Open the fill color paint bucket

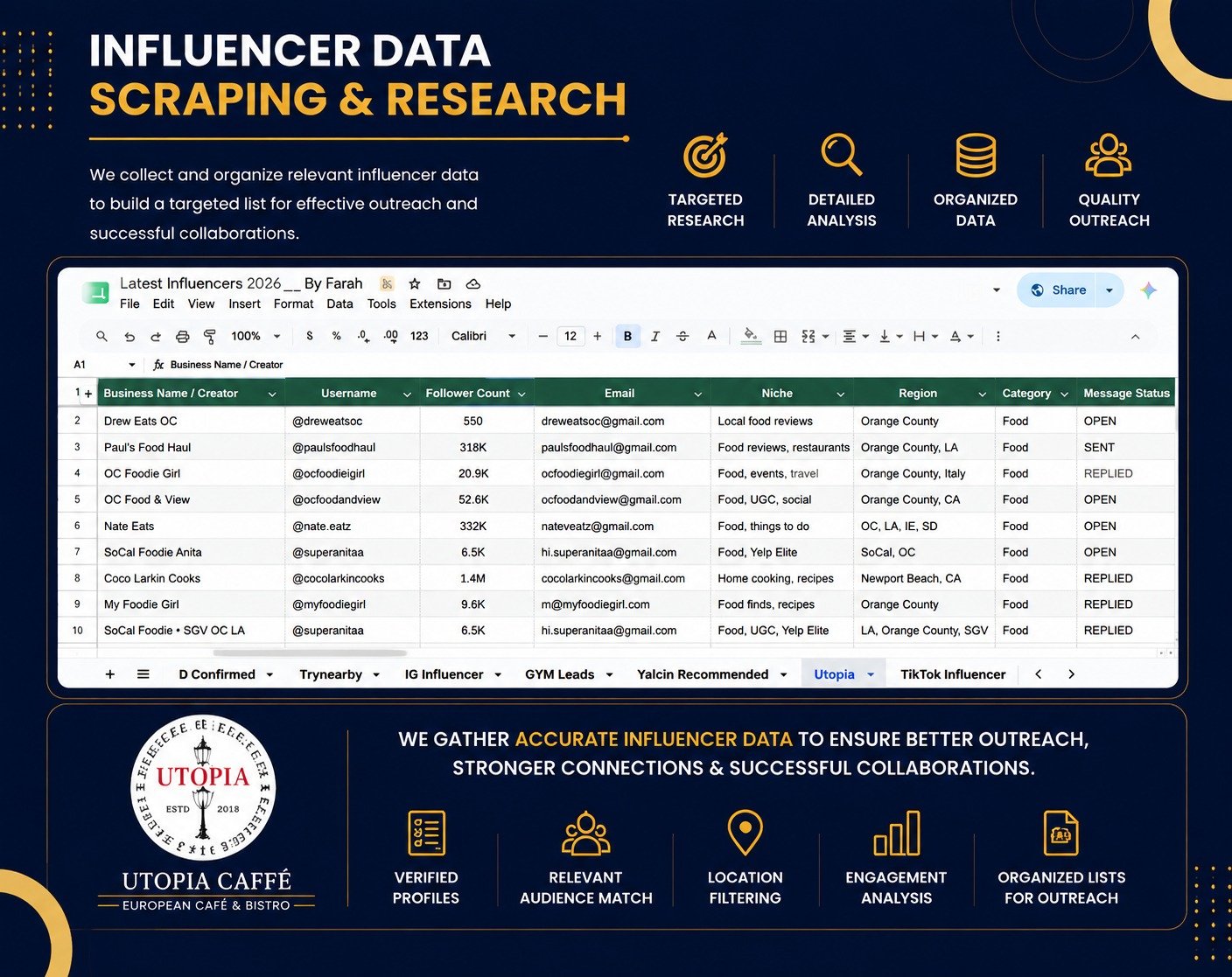(x=751, y=336)
